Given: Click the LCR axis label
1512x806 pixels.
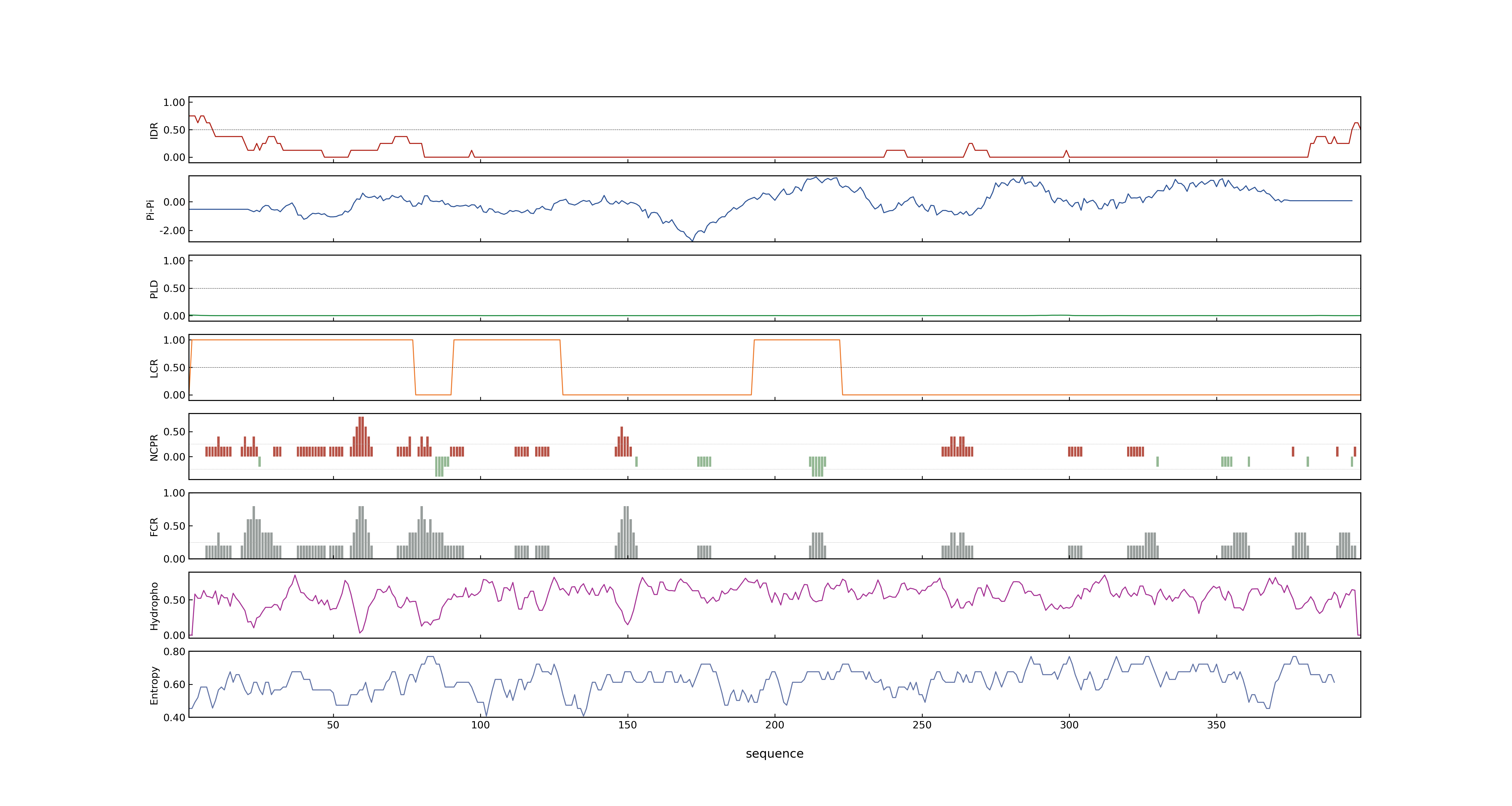Looking at the screenshot, I should tap(154, 368).
